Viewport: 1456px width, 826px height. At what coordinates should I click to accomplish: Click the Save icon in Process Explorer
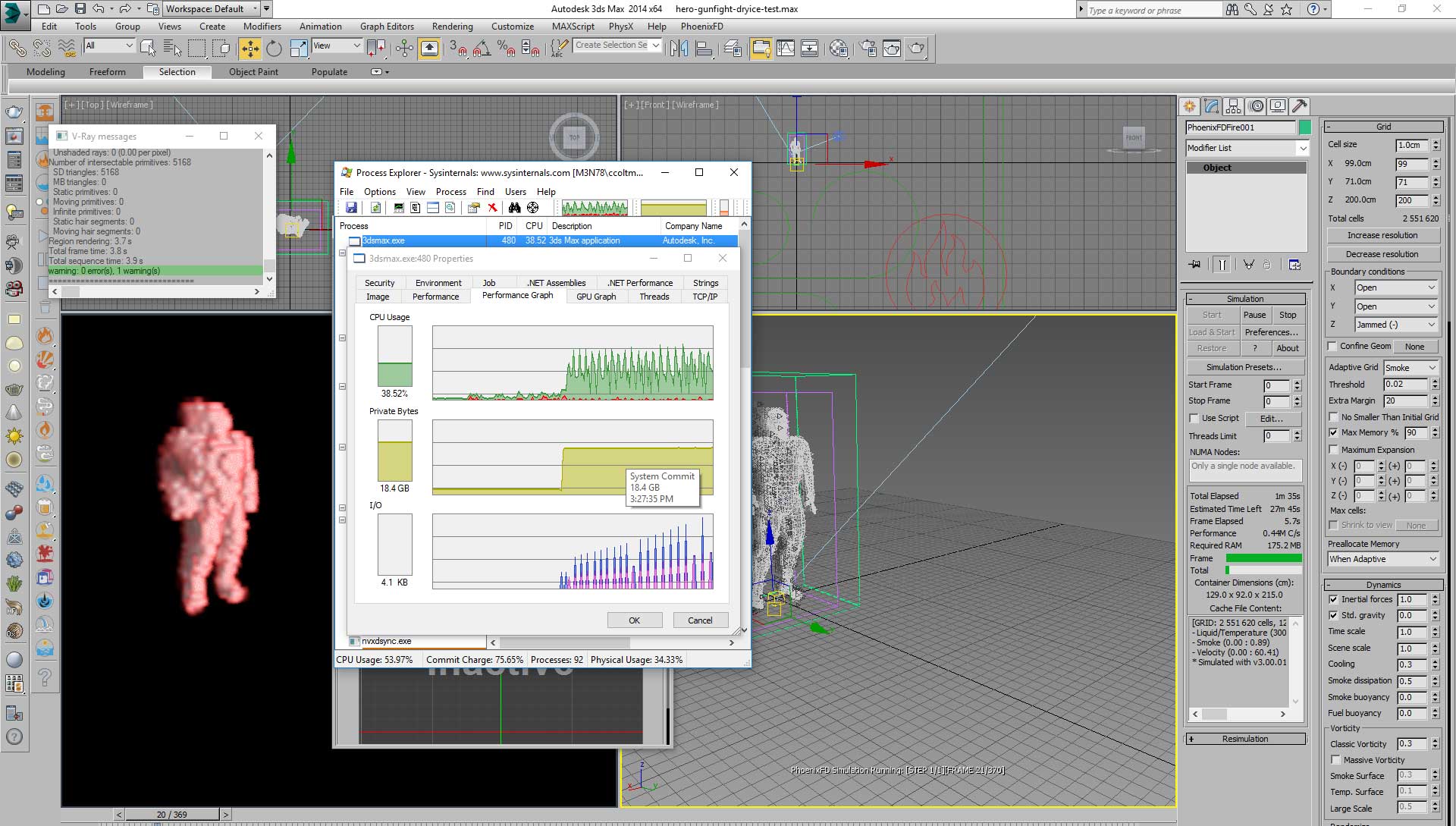351,208
